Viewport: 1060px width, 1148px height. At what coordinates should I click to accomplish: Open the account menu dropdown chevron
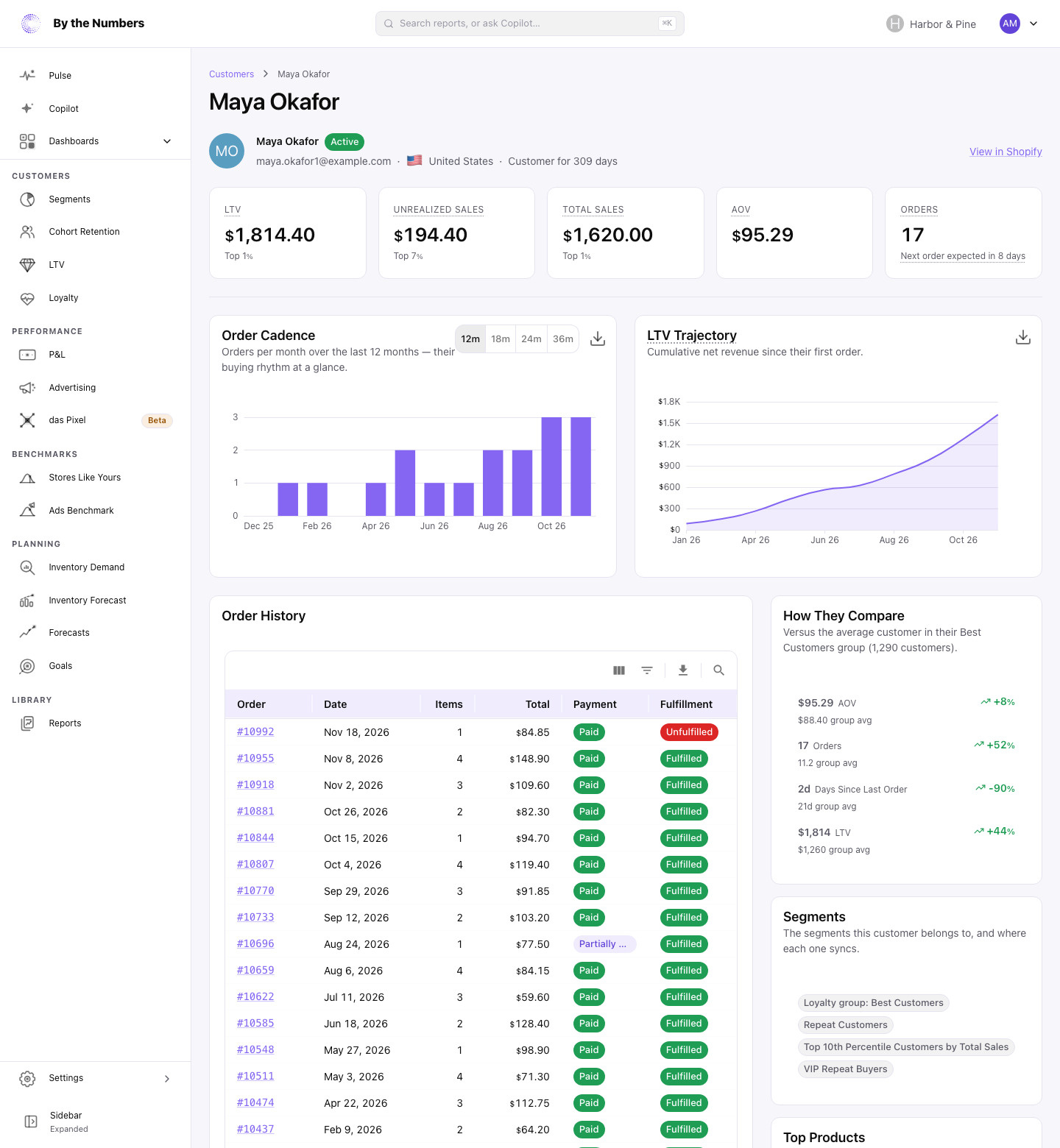(1033, 24)
